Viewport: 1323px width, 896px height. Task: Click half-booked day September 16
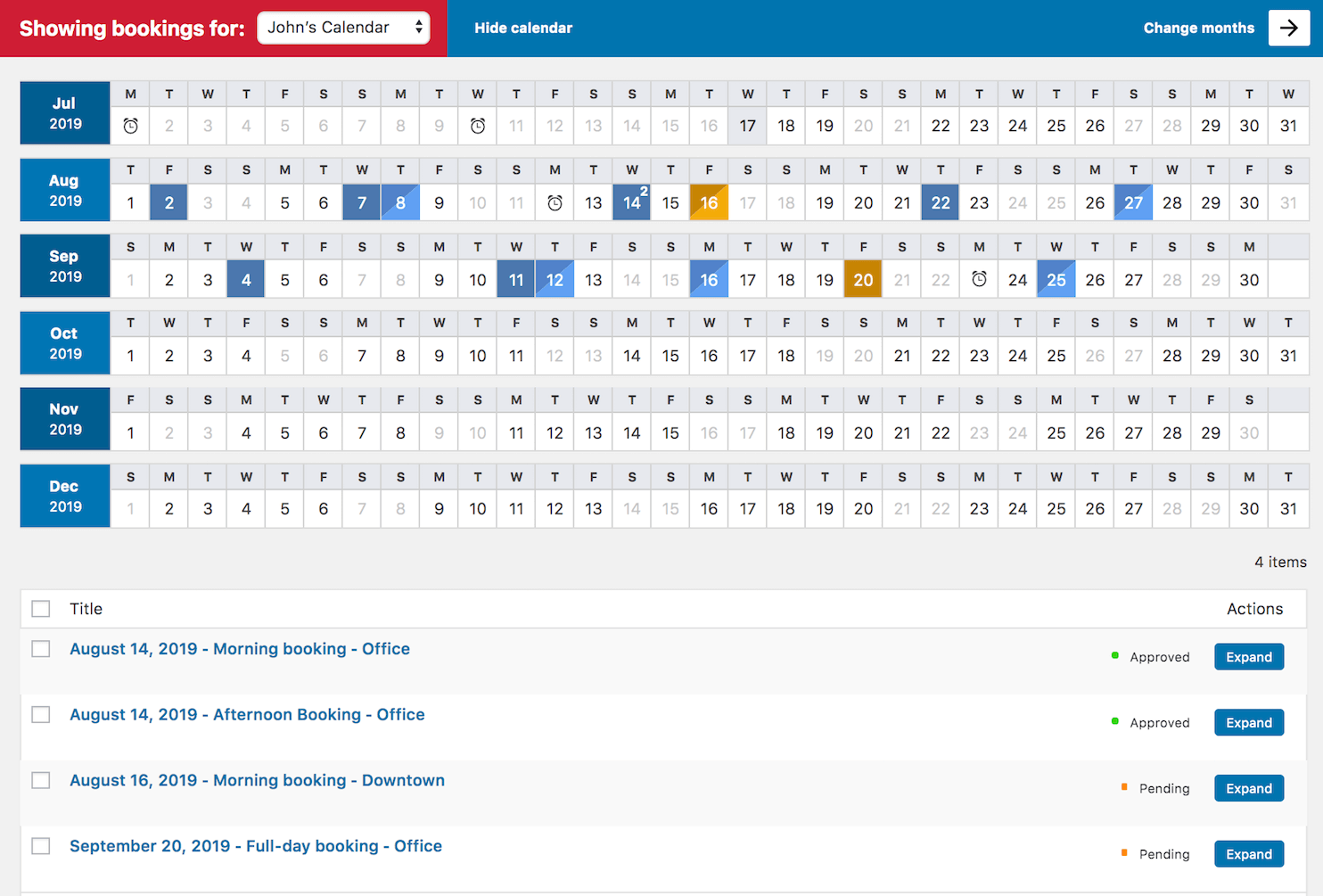(x=709, y=280)
